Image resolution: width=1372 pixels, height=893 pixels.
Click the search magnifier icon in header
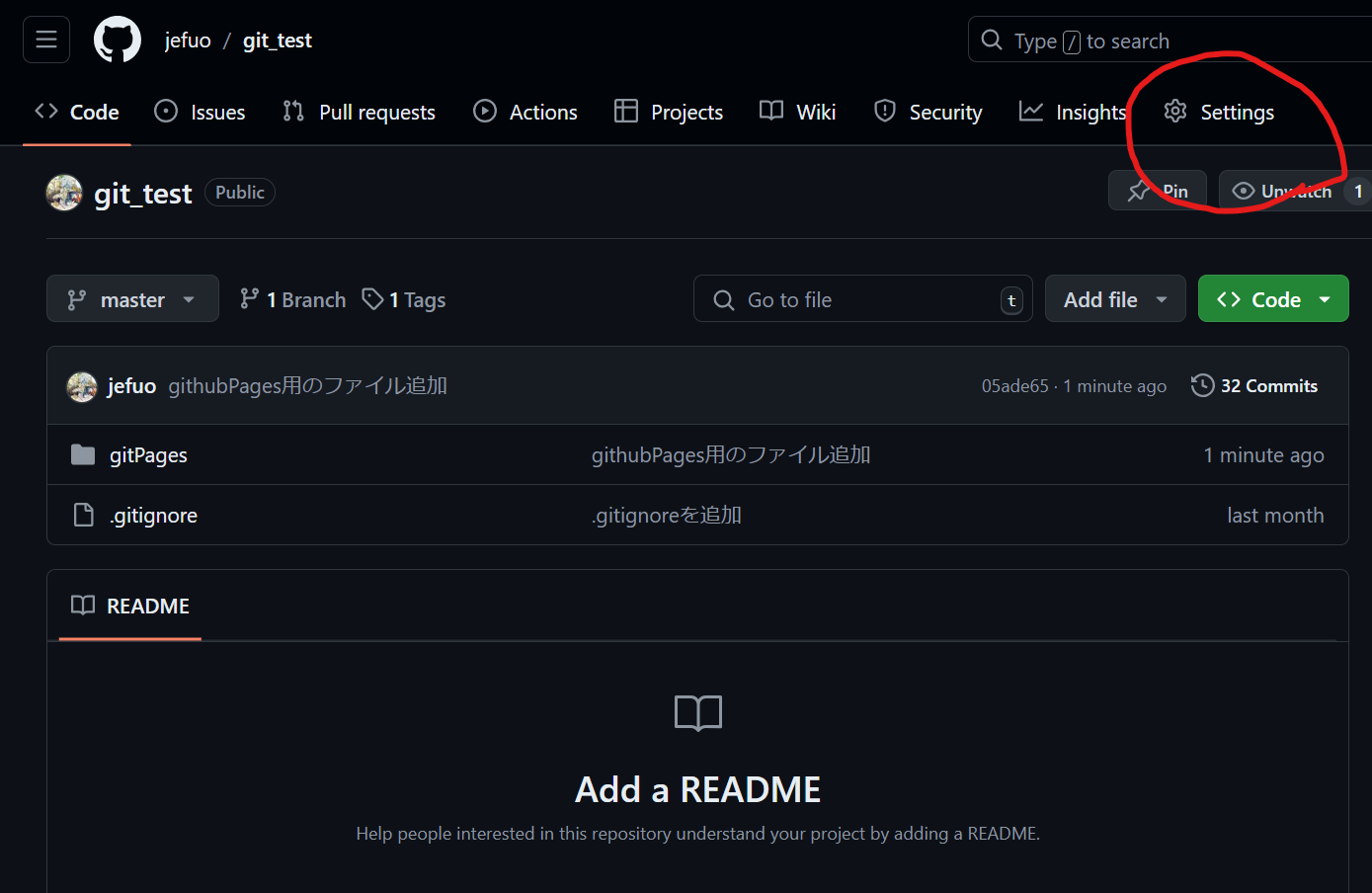[x=992, y=41]
